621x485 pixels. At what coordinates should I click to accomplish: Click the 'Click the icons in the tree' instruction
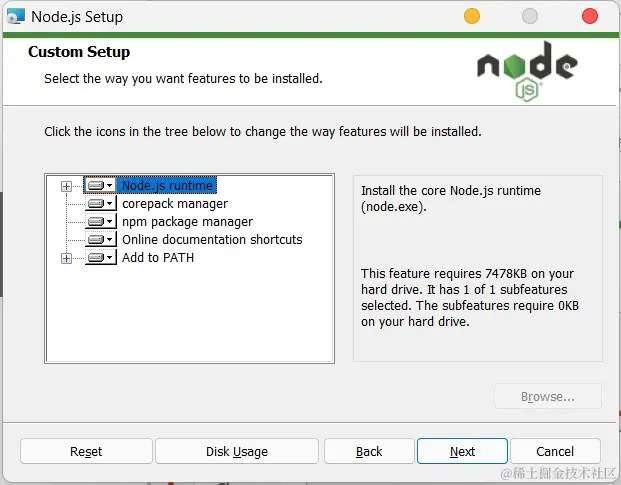[x=263, y=131]
